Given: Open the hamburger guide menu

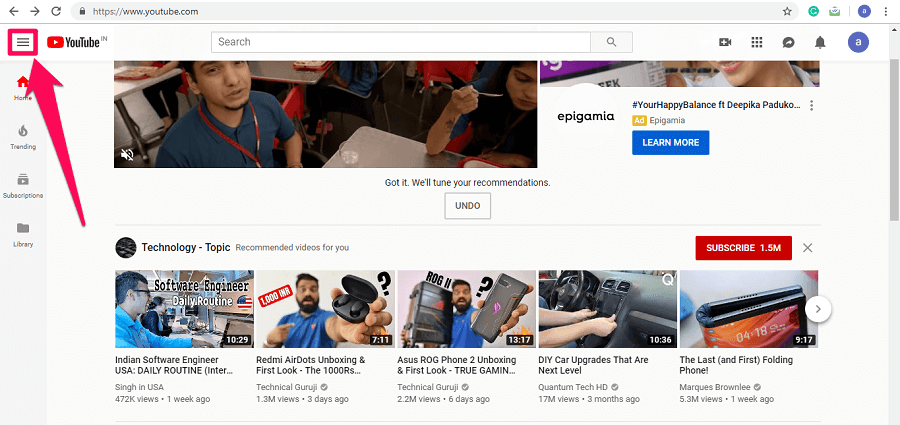Looking at the screenshot, I should coord(24,42).
